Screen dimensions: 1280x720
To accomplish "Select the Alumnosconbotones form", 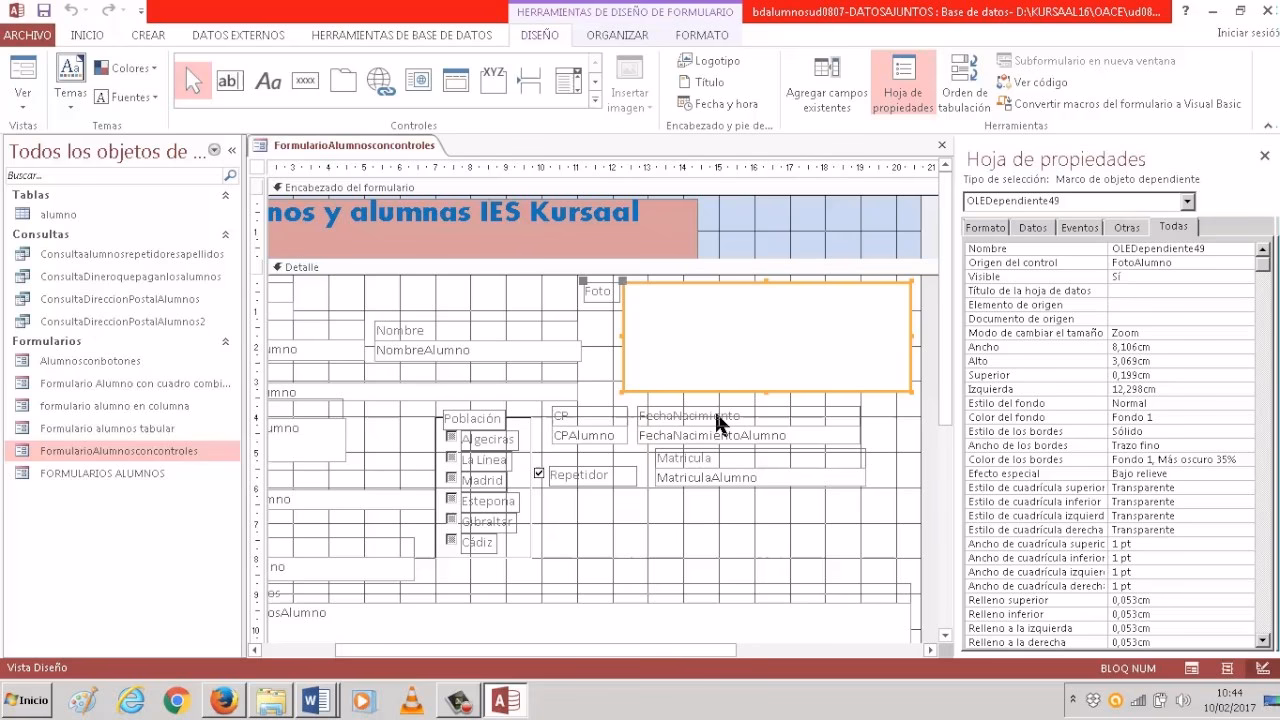I will coord(90,361).
